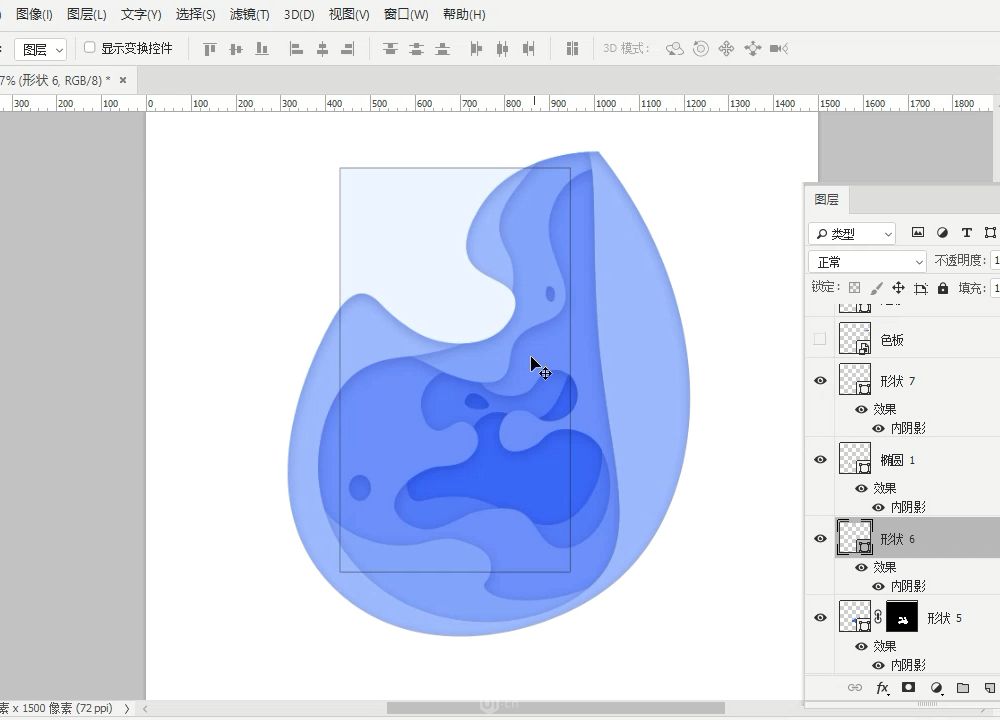This screenshot has width=1000, height=720.
Task: Open the 3D(D) menu
Action: click(299, 15)
